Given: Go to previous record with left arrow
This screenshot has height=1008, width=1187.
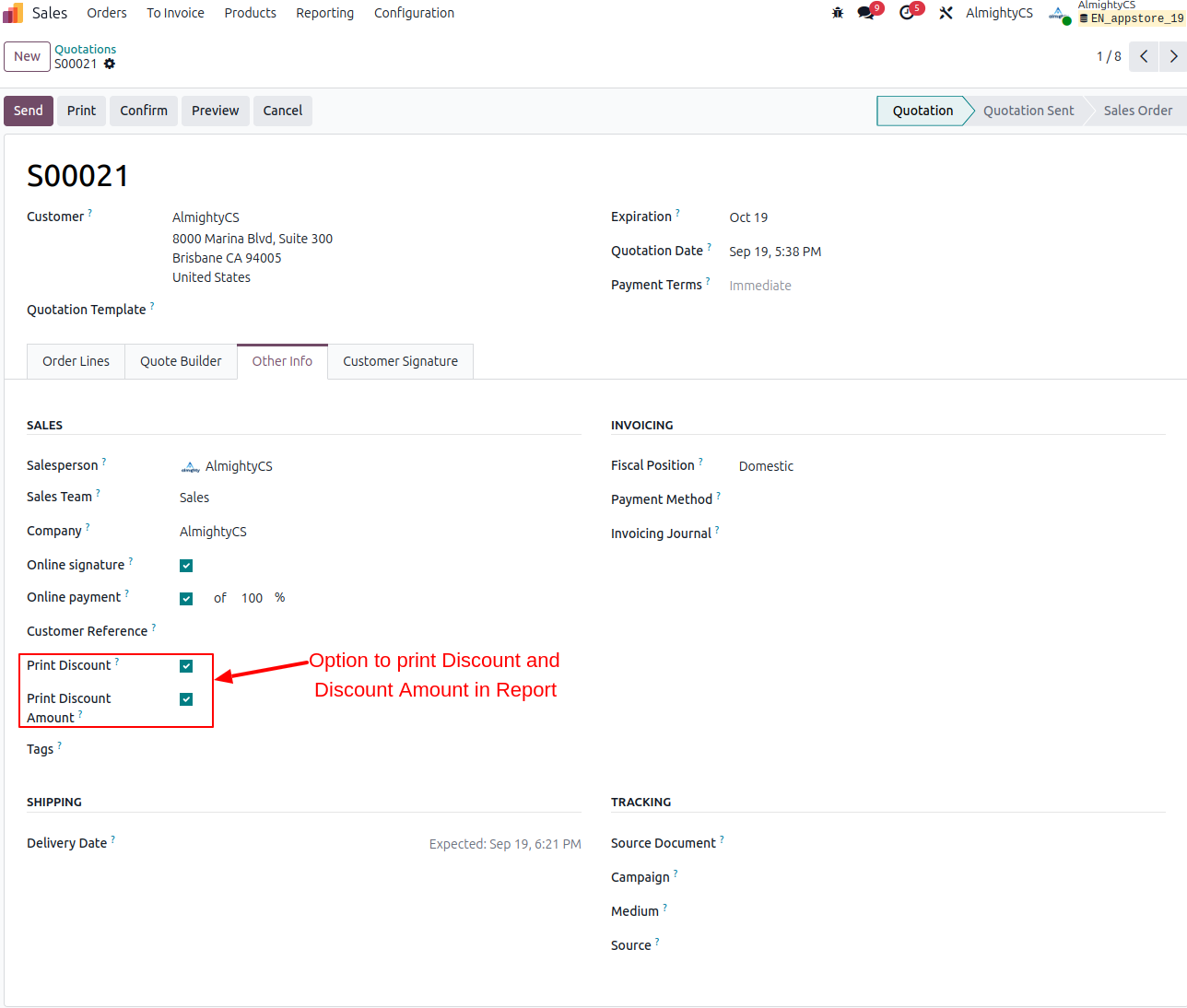Looking at the screenshot, I should click(x=1144, y=56).
